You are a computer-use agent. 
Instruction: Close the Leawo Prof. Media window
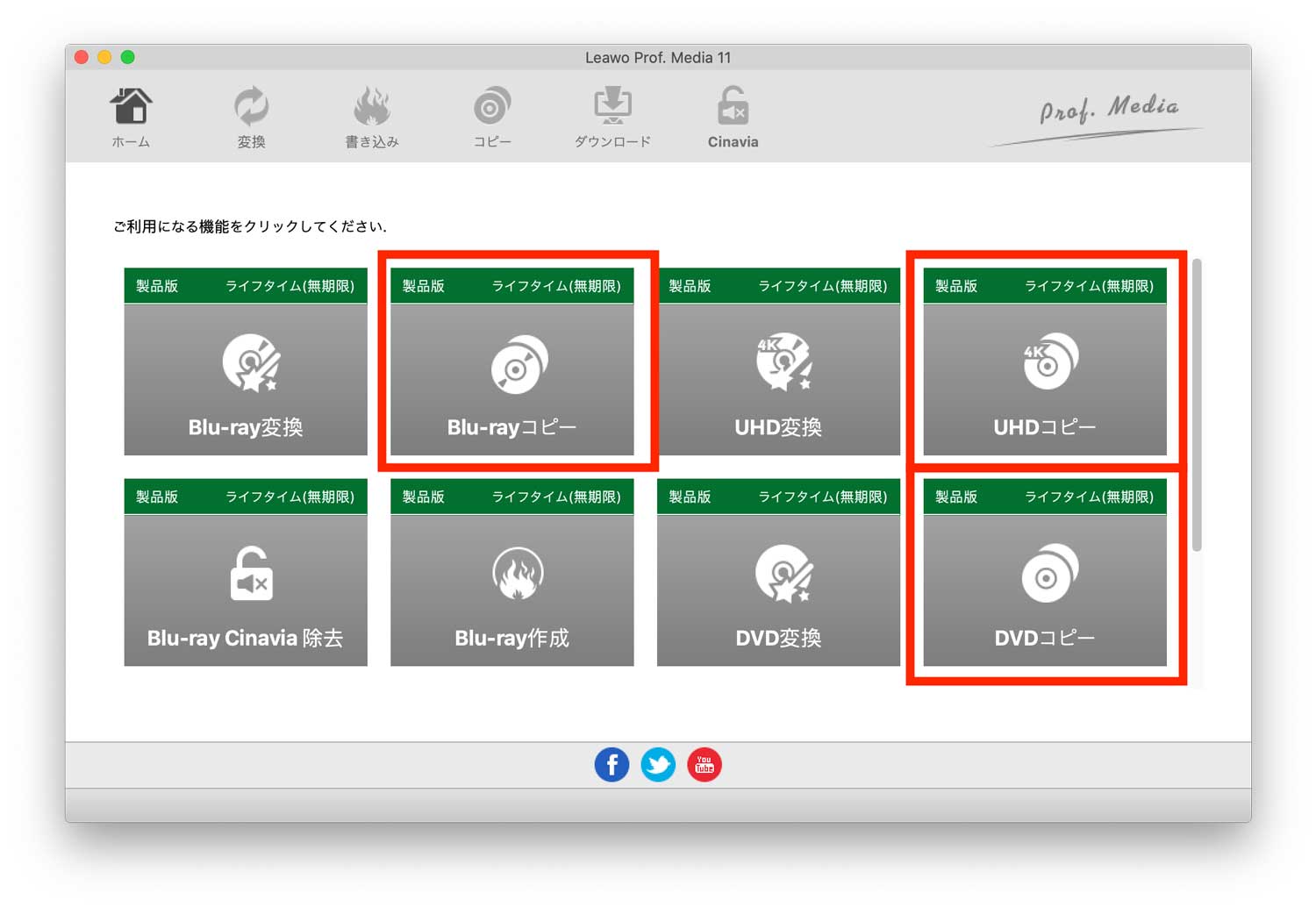[x=82, y=57]
